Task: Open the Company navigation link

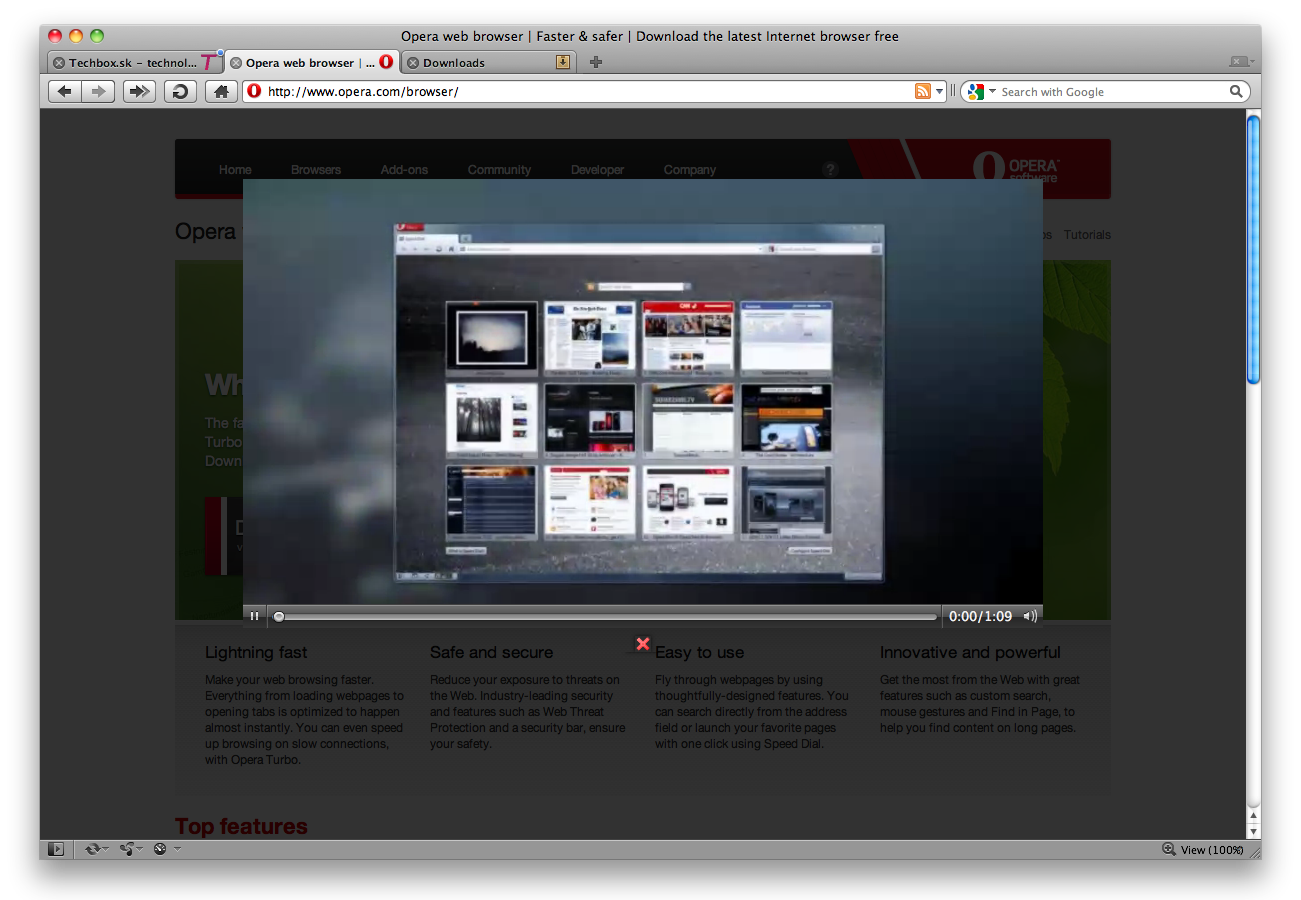Action: (x=690, y=170)
